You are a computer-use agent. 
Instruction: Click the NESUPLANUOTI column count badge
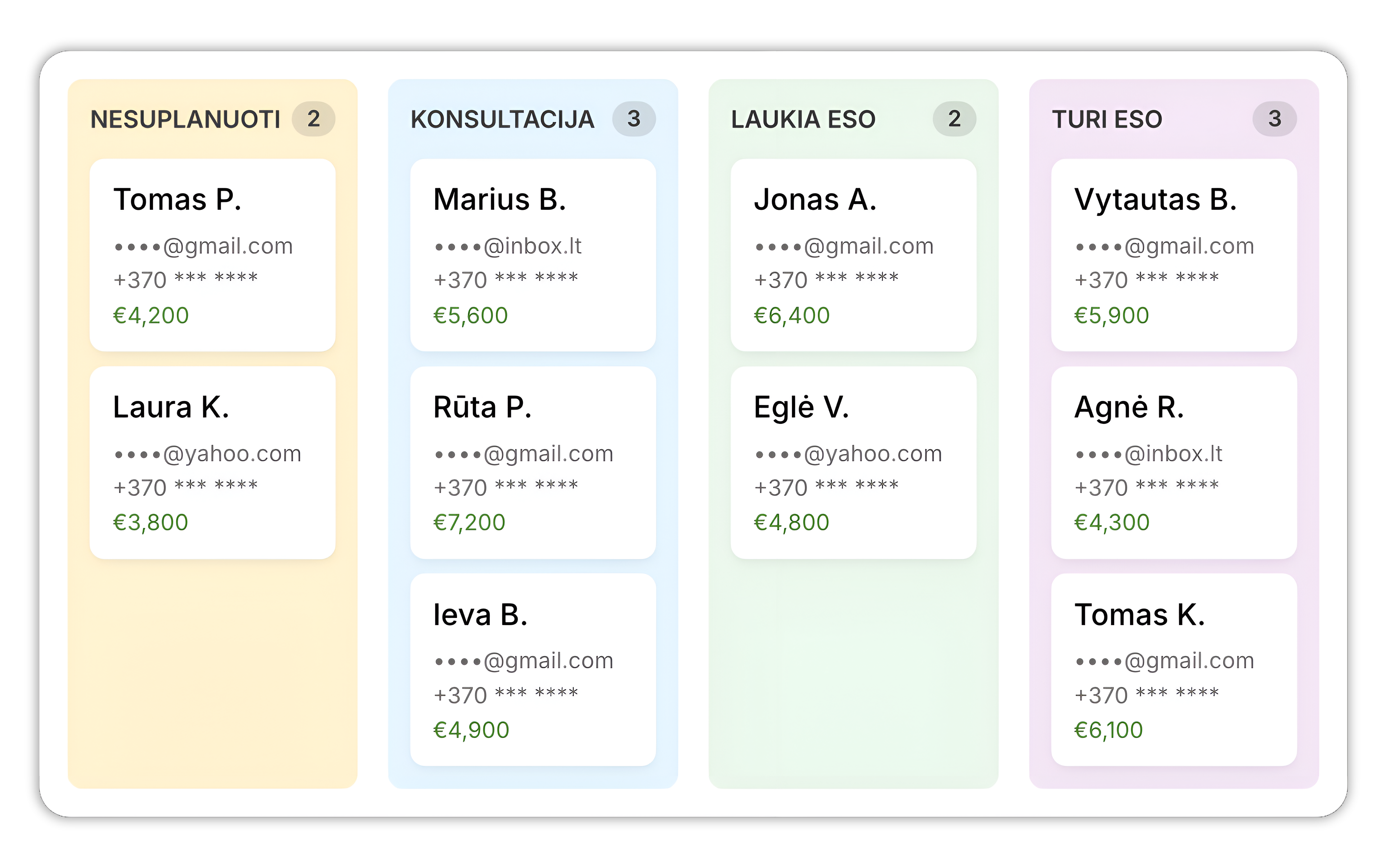pos(313,119)
